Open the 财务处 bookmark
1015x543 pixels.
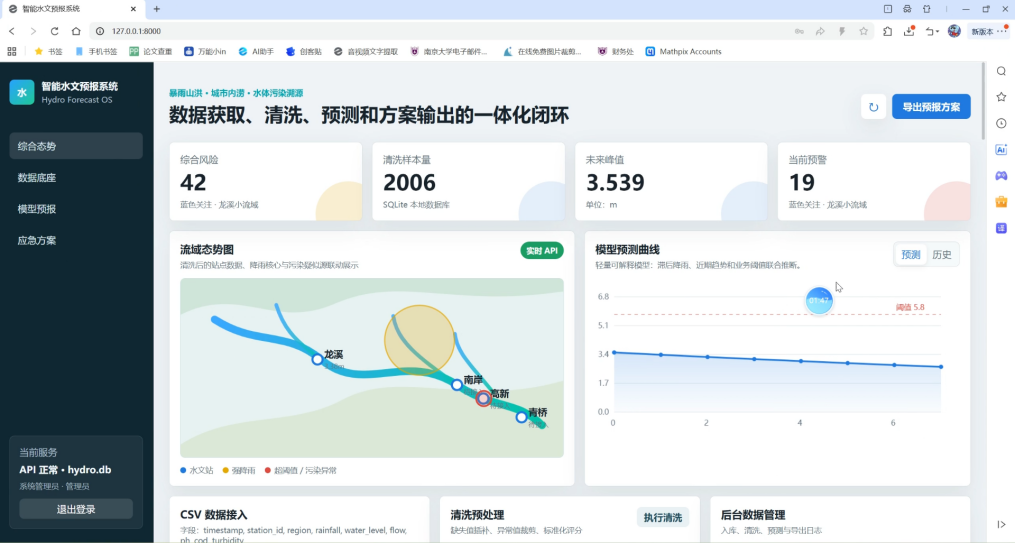(x=615, y=51)
